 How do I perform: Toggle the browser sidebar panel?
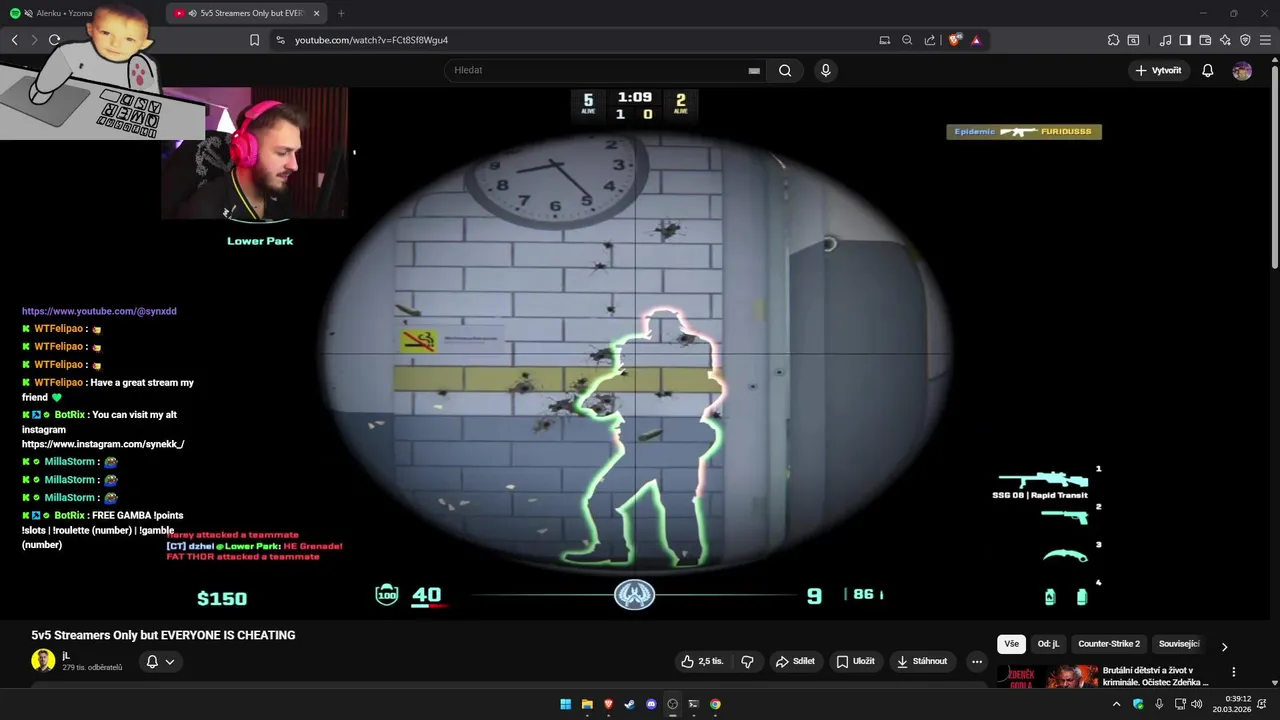point(1185,40)
